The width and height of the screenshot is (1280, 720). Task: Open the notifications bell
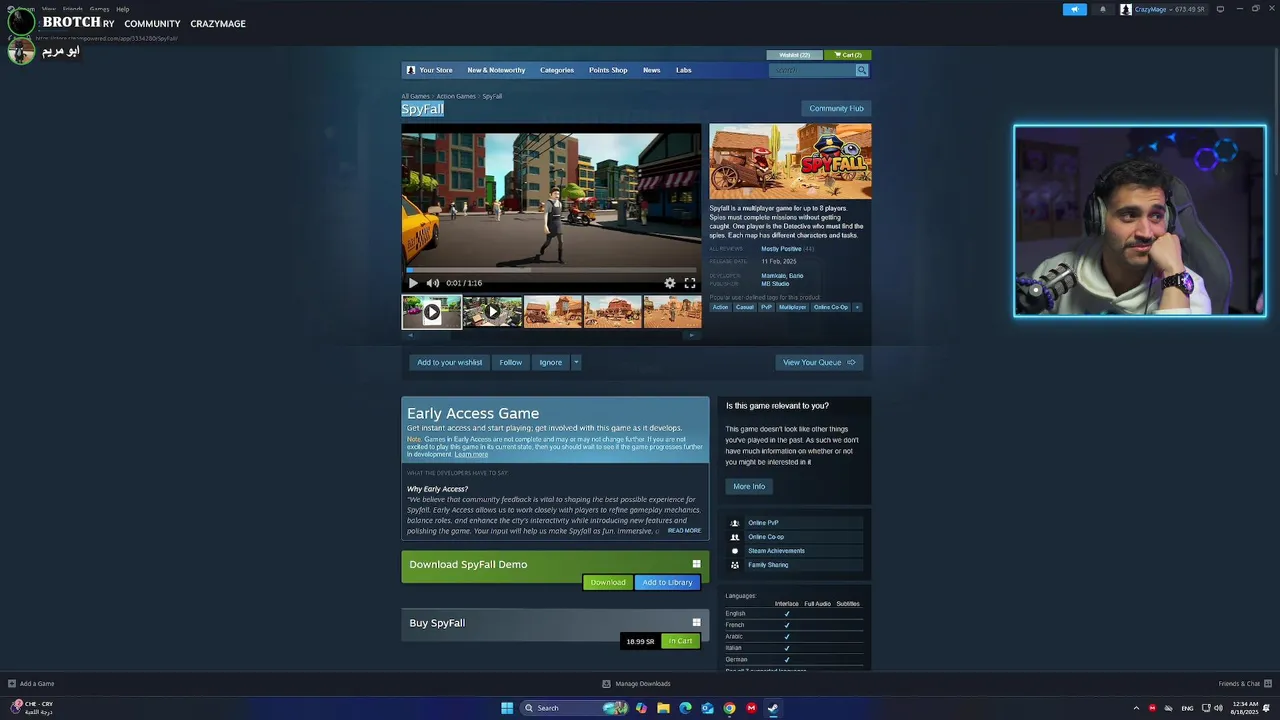click(1103, 9)
